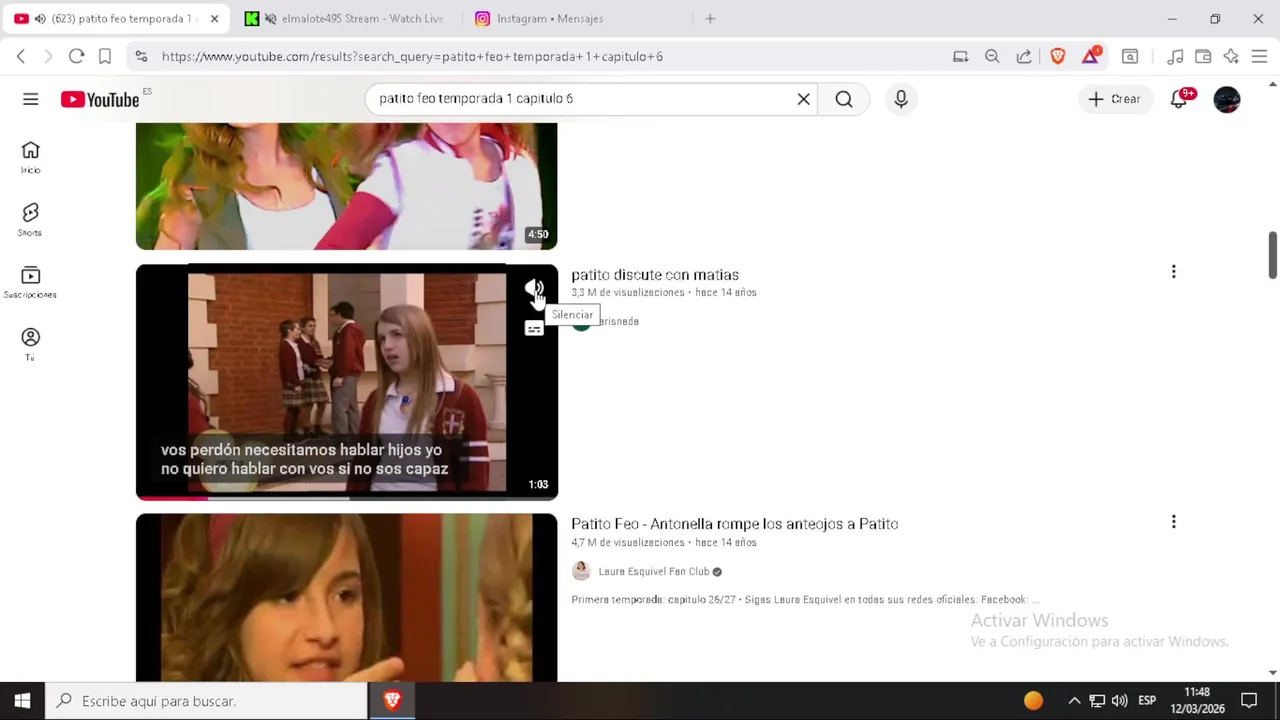The height and width of the screenshot is (720, 1280).
Task: Go back with the browser back arrow
Action: [21, 57]
